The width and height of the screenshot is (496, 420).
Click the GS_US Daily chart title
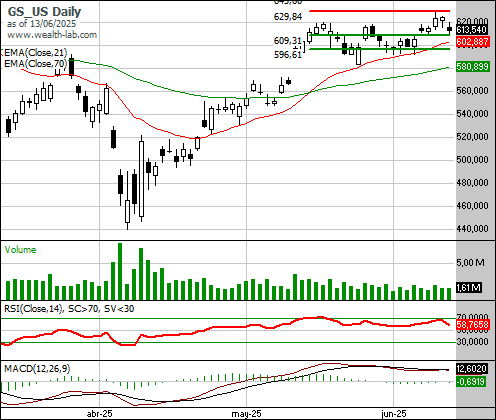(x=44, y=12)
